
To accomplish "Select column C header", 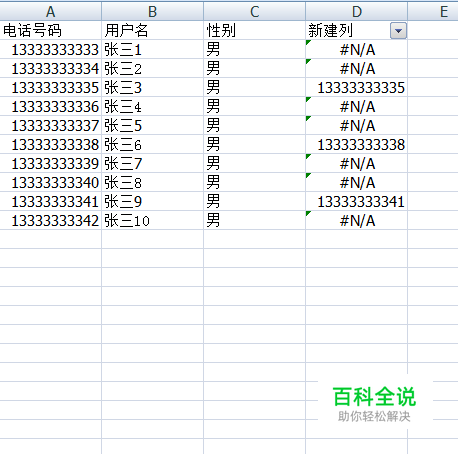I will coord(255,12).
